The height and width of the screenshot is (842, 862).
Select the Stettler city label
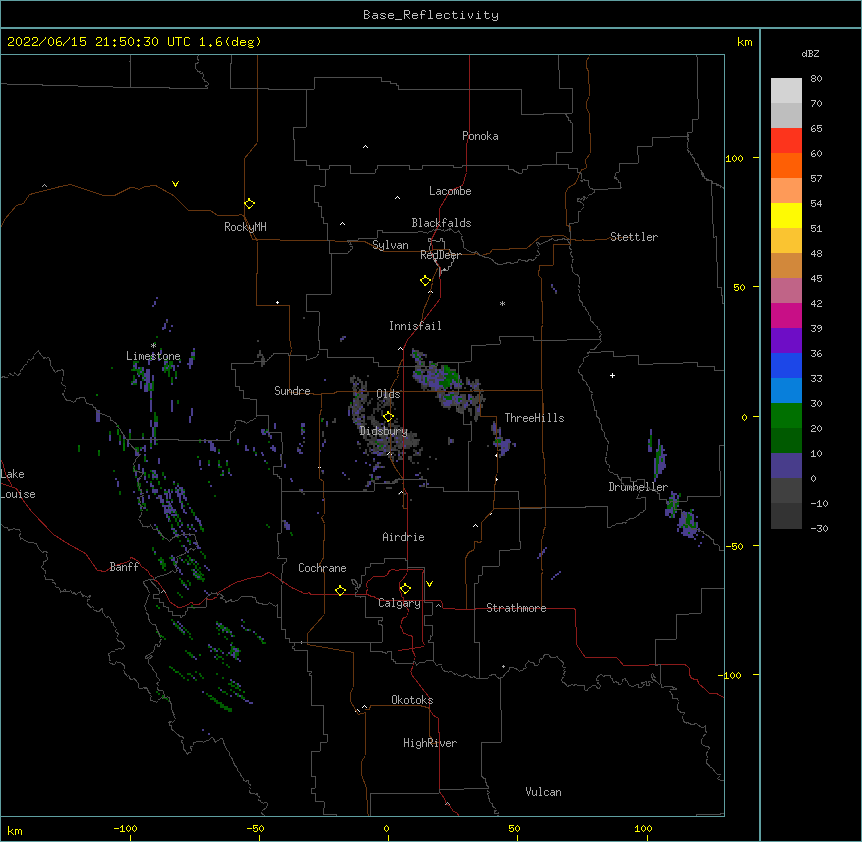pos(634,237)
